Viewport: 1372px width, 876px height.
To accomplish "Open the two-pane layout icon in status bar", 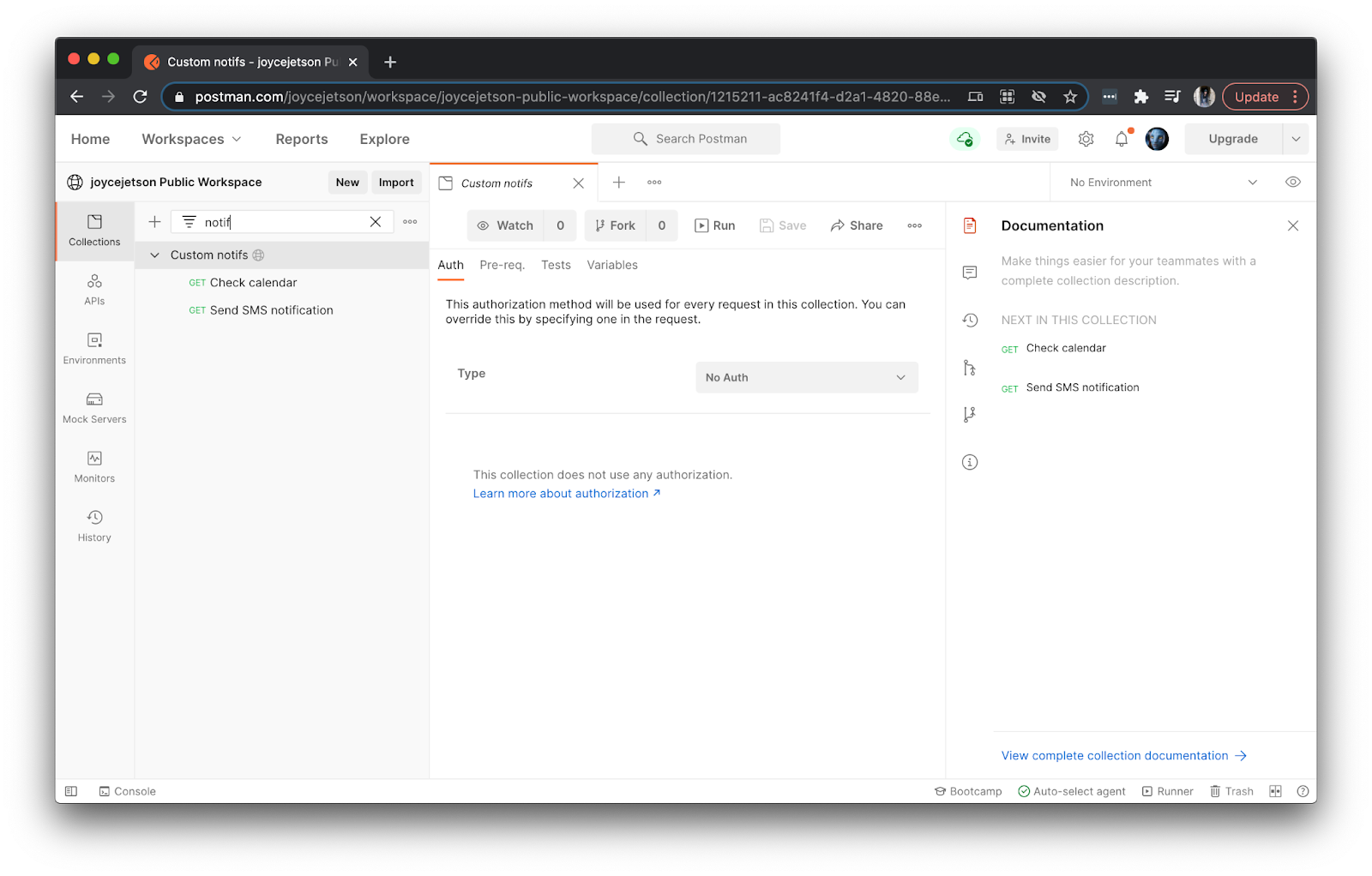I will 1275,791.
